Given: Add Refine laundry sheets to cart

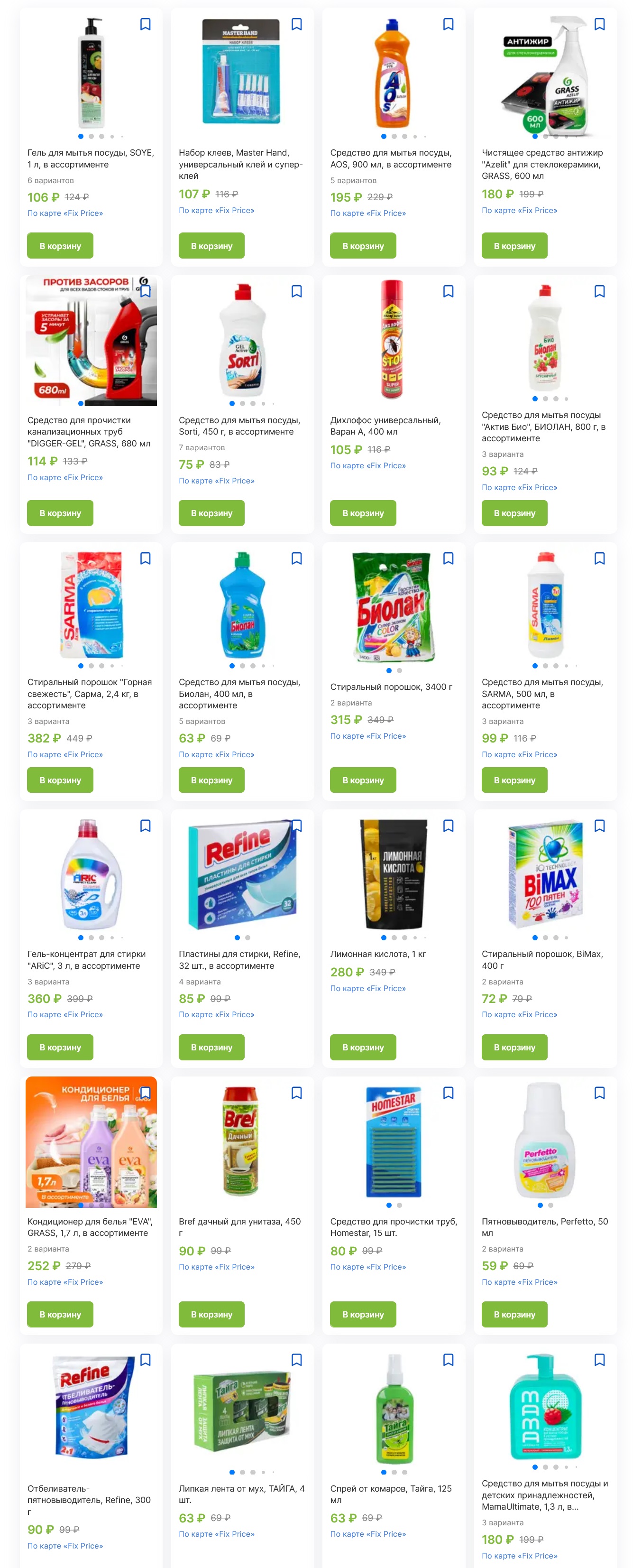Looking at the screenshot, I should click(x=212, y=1048).
